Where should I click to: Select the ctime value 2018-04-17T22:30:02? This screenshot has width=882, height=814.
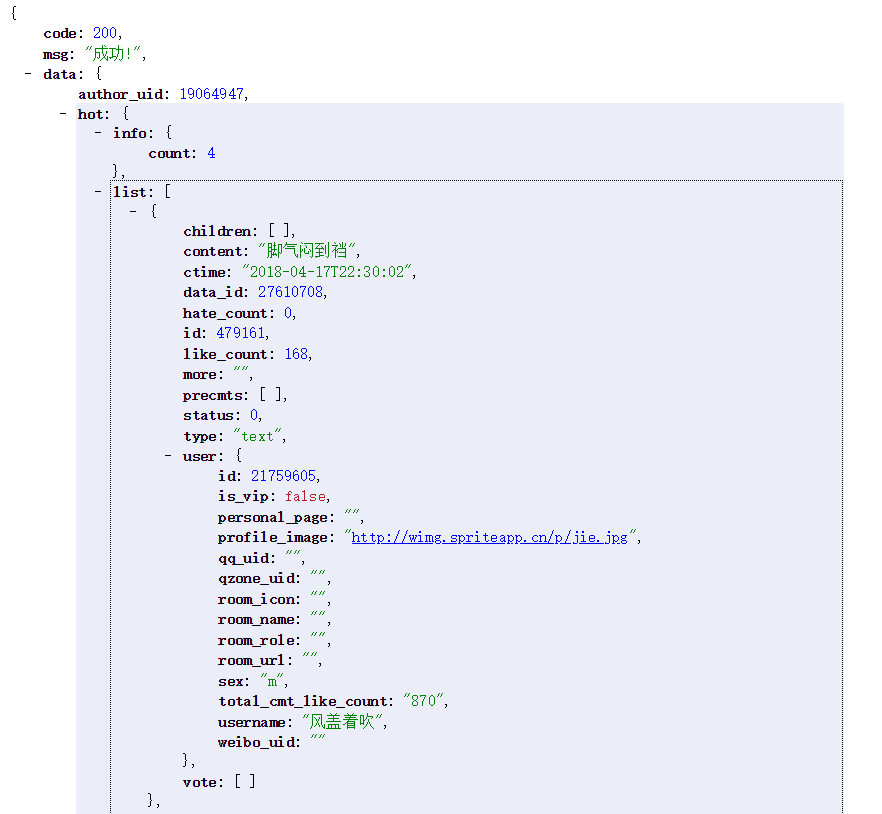[327, 272]
